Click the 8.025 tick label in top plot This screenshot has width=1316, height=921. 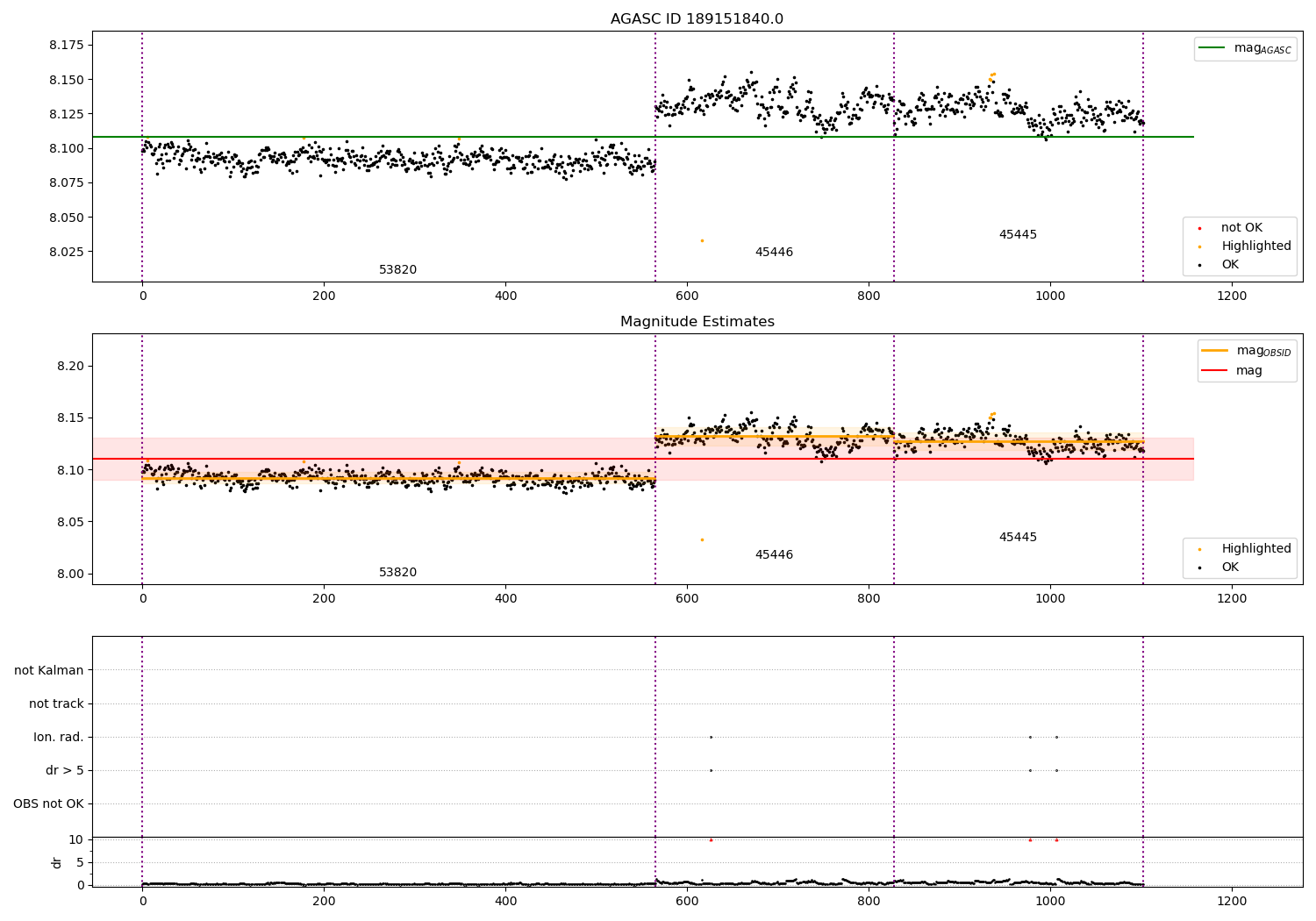coord(67,252)
